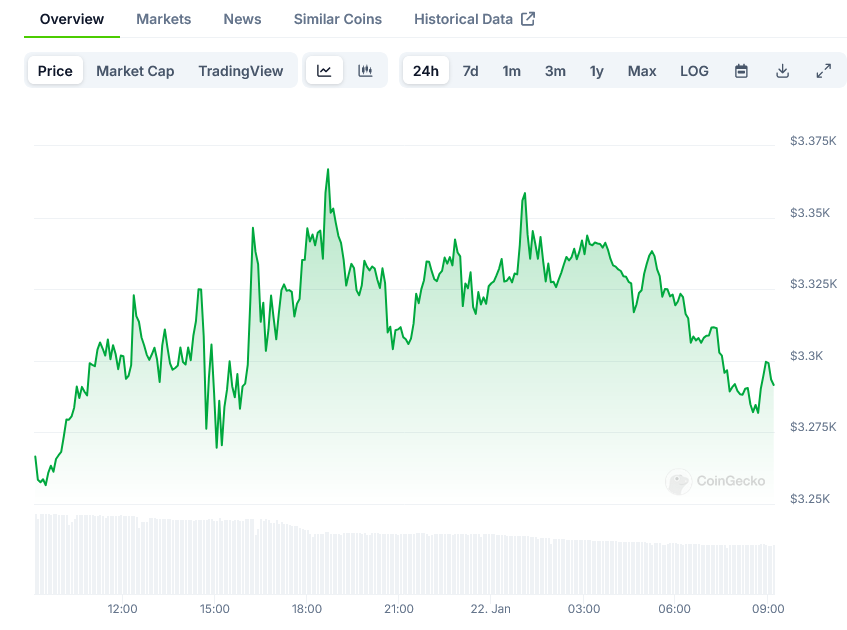847x630 pixels.
Task: Show the Max time range
Action: tap(642, 71)
